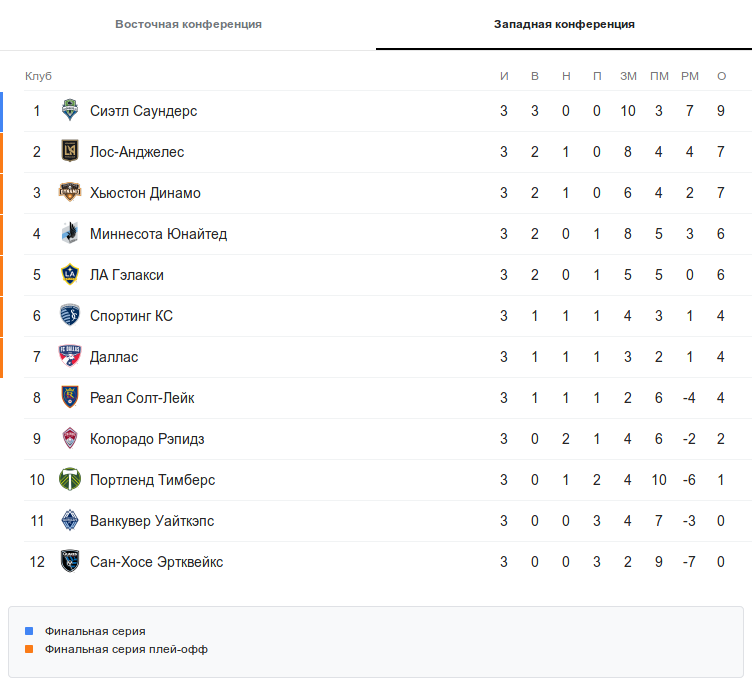Click the Лос-Анджелес club crest icon
The height and width of the screenshot is (686, 752).
[69, 152]
